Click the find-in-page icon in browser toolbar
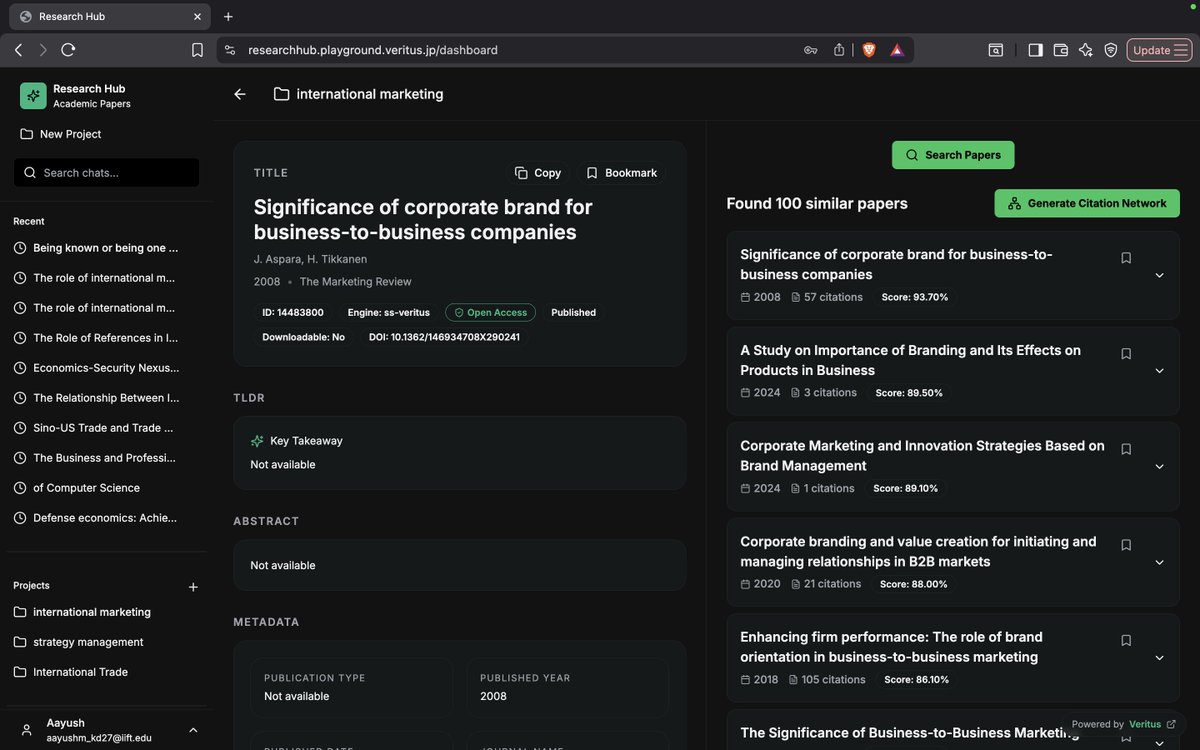This screenshot has width=1200, height=750. tap(996, 50)
